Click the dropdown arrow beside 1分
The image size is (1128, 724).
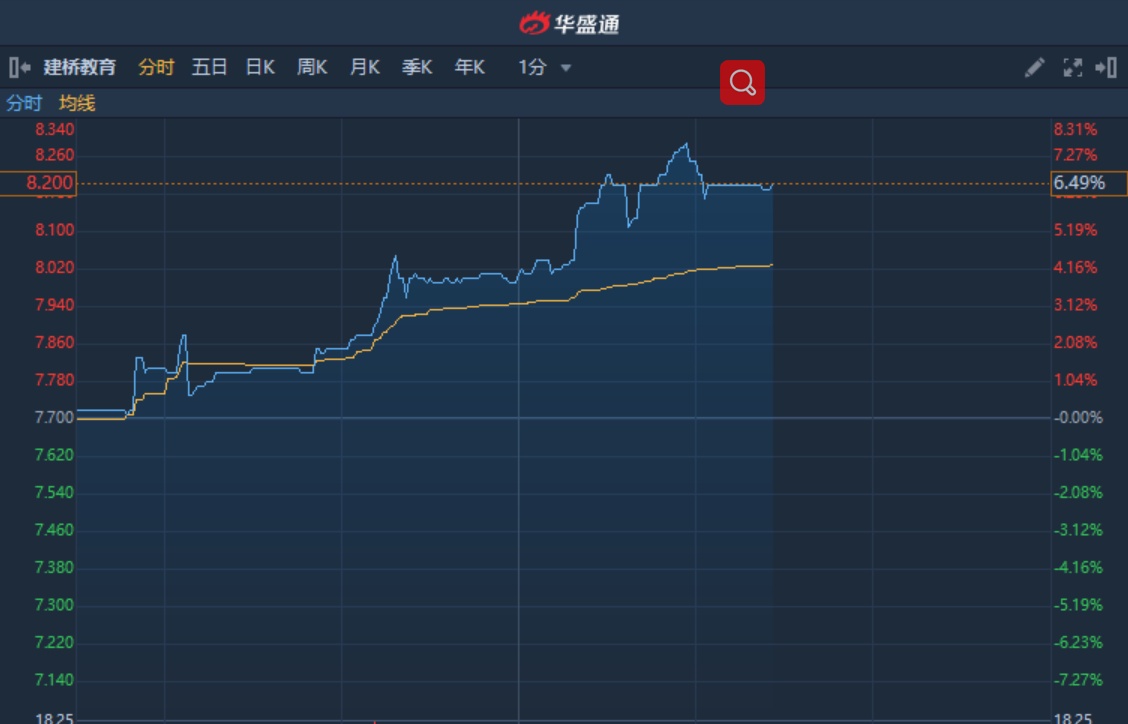pos(566,68)
